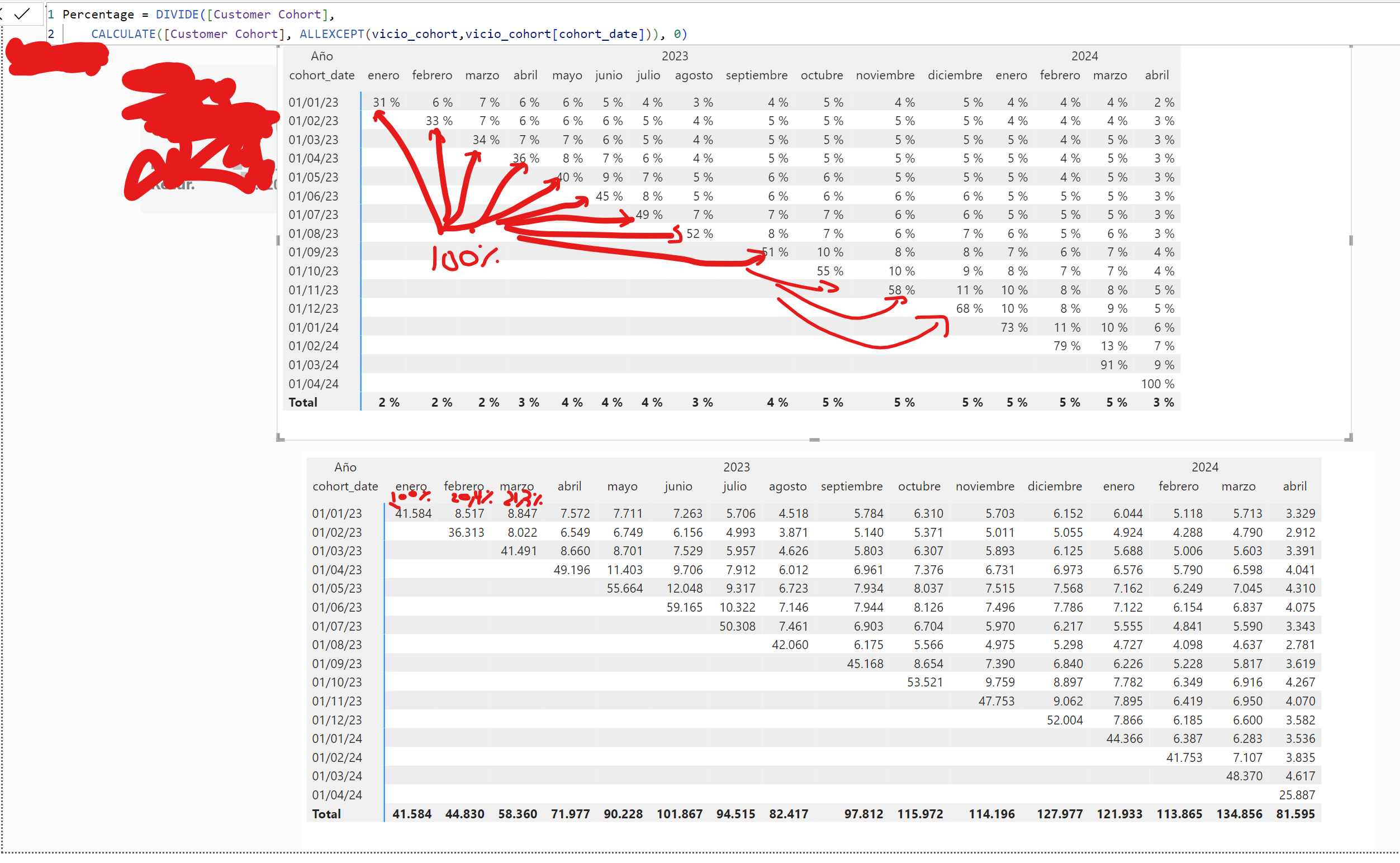Select the '50.308' cell in the counts matrix
1400x863 pixels.
737,626
